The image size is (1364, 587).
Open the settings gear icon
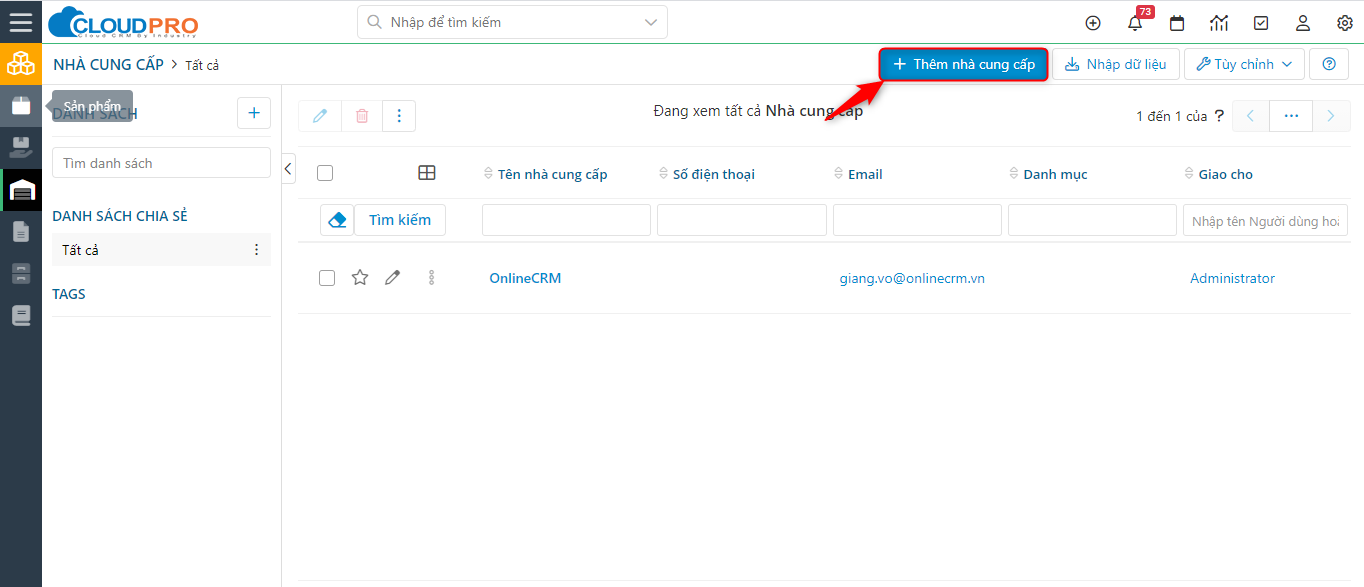click(x=1345, y=23)
